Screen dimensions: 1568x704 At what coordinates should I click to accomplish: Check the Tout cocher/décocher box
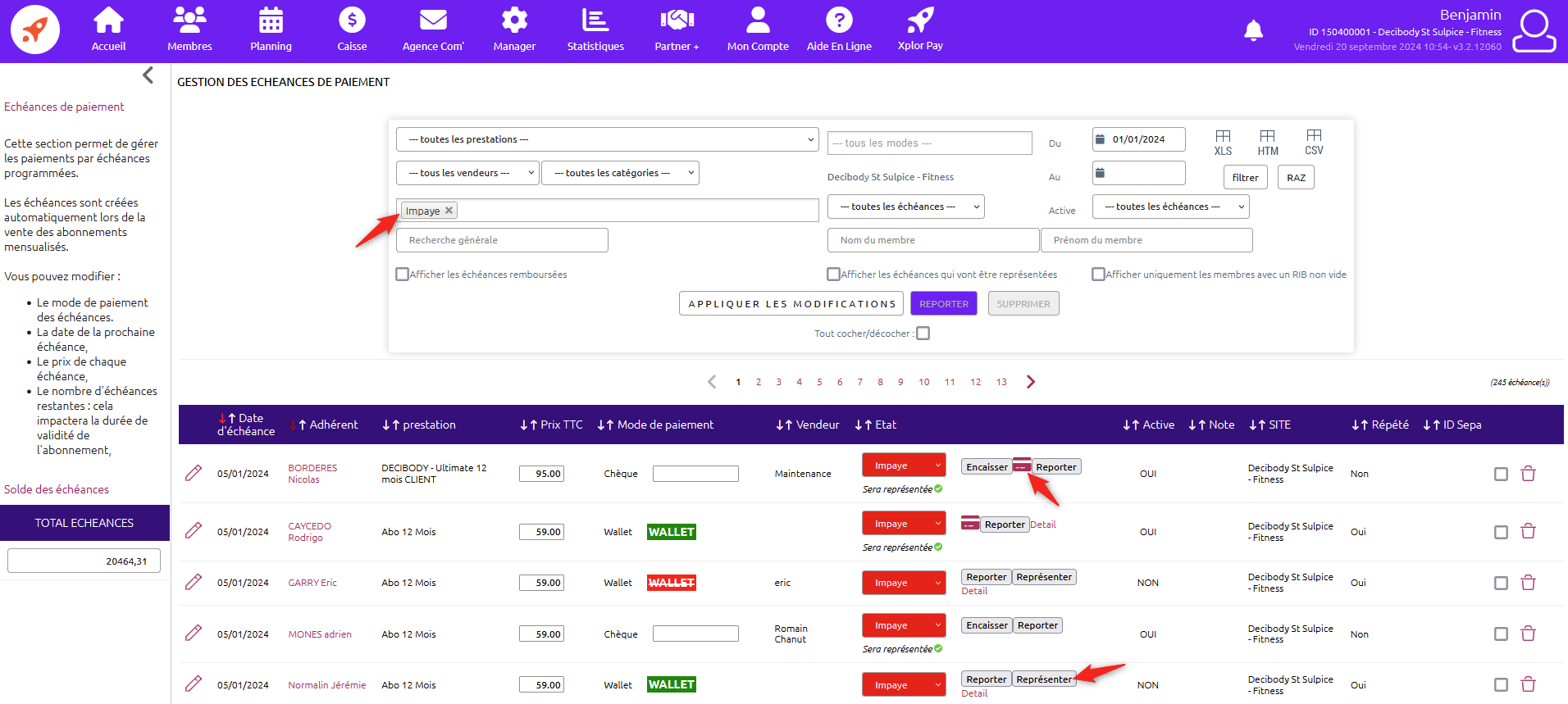(x=923, y=334)
